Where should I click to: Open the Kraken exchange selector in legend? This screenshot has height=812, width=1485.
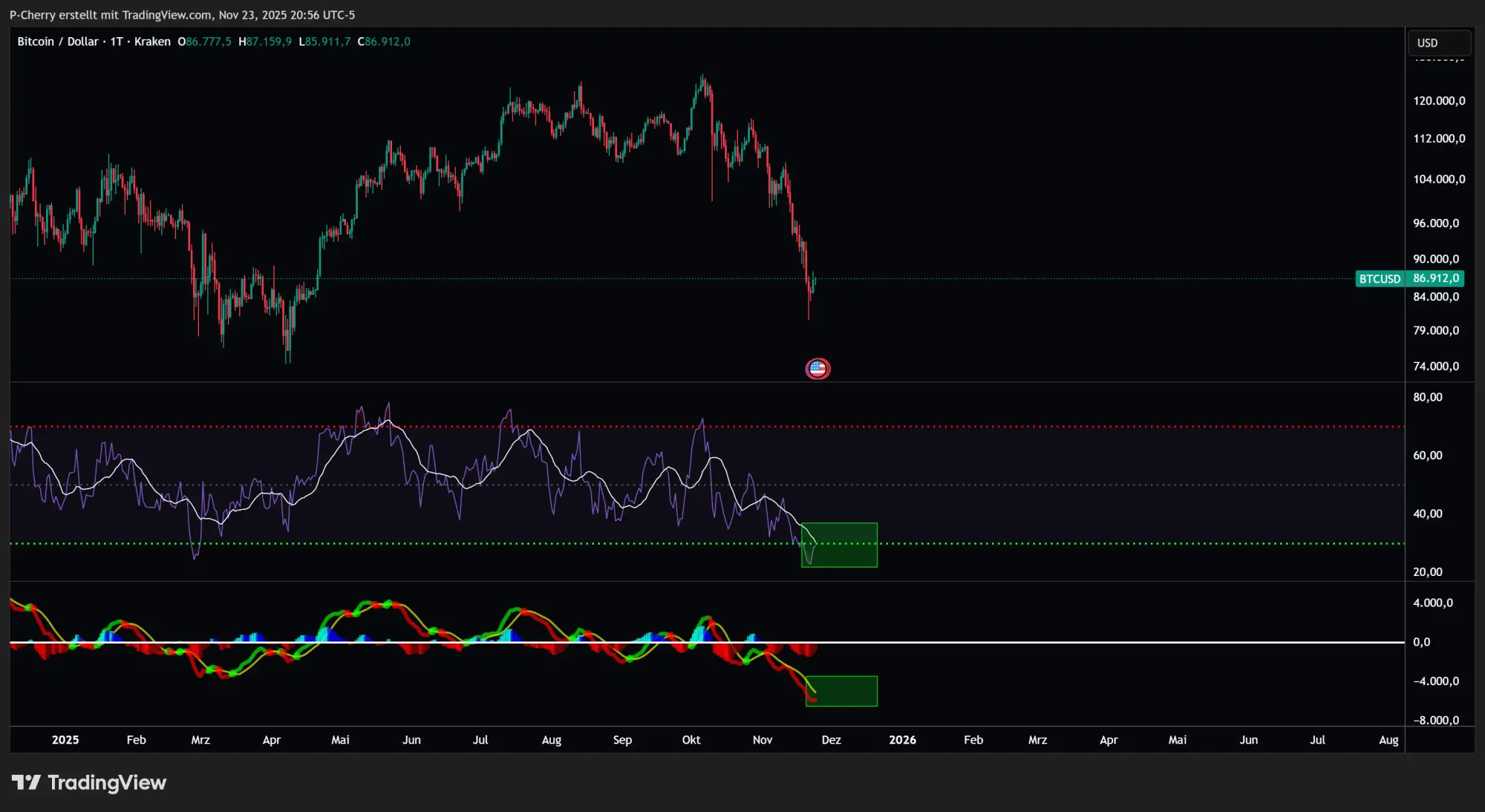(x=151, y=42)
